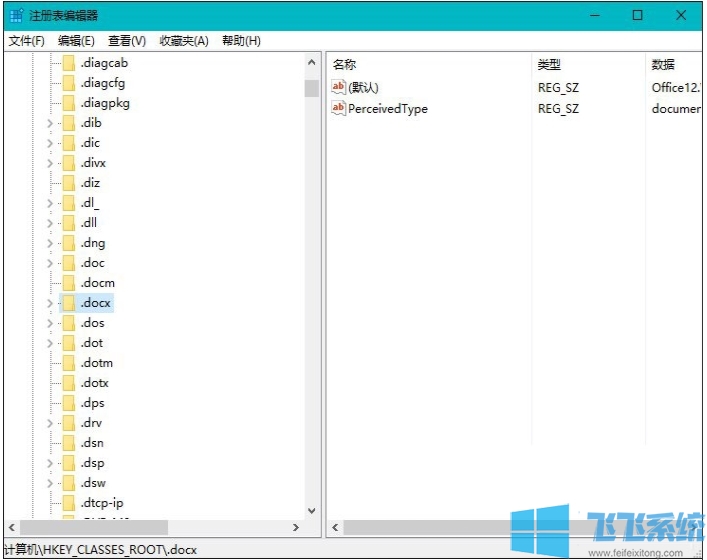Click the .dtcp-ip folder icon

(69, 503)
